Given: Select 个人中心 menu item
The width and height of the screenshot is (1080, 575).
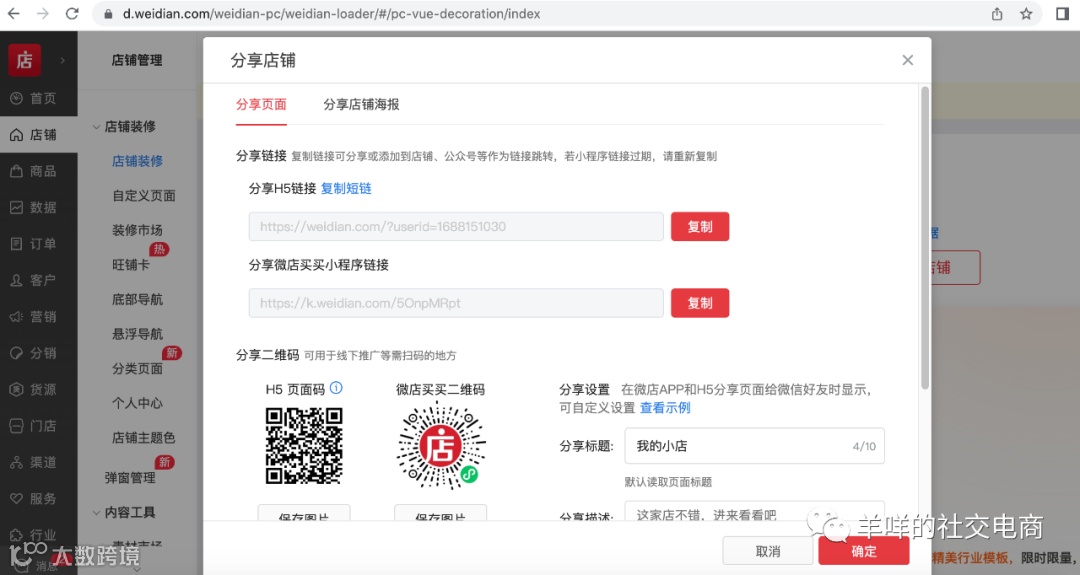Looking at the screenshot, I should pos(138,403).
